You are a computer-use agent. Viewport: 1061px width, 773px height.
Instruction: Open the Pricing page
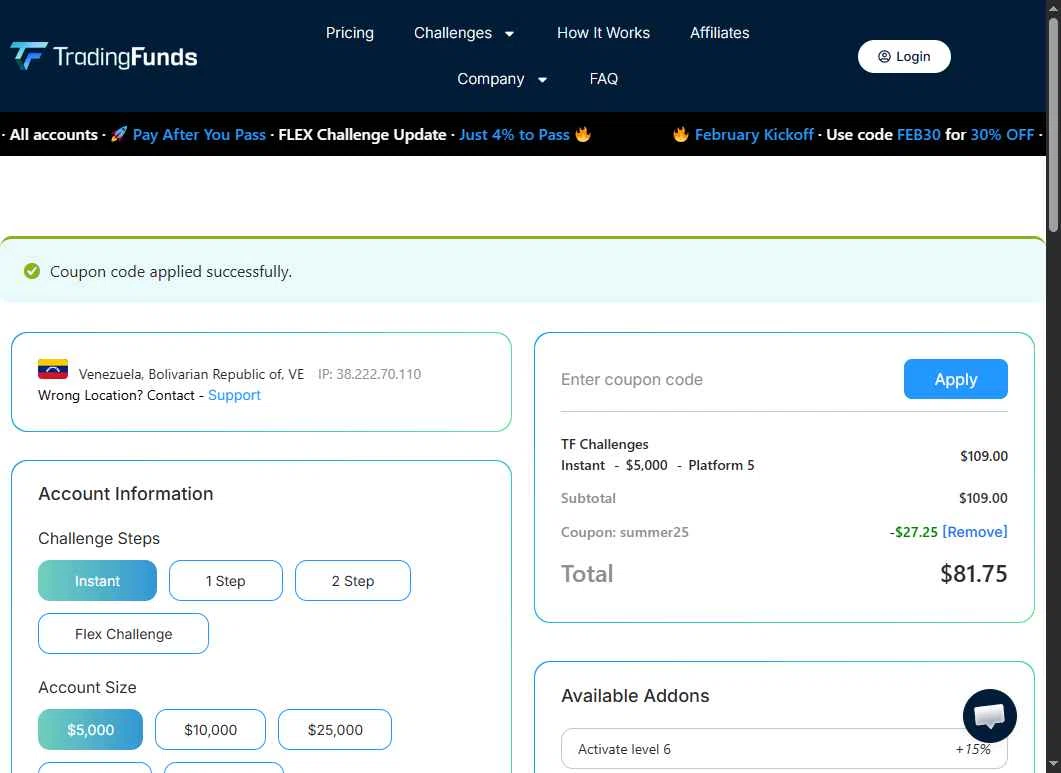tap(349, 32)
